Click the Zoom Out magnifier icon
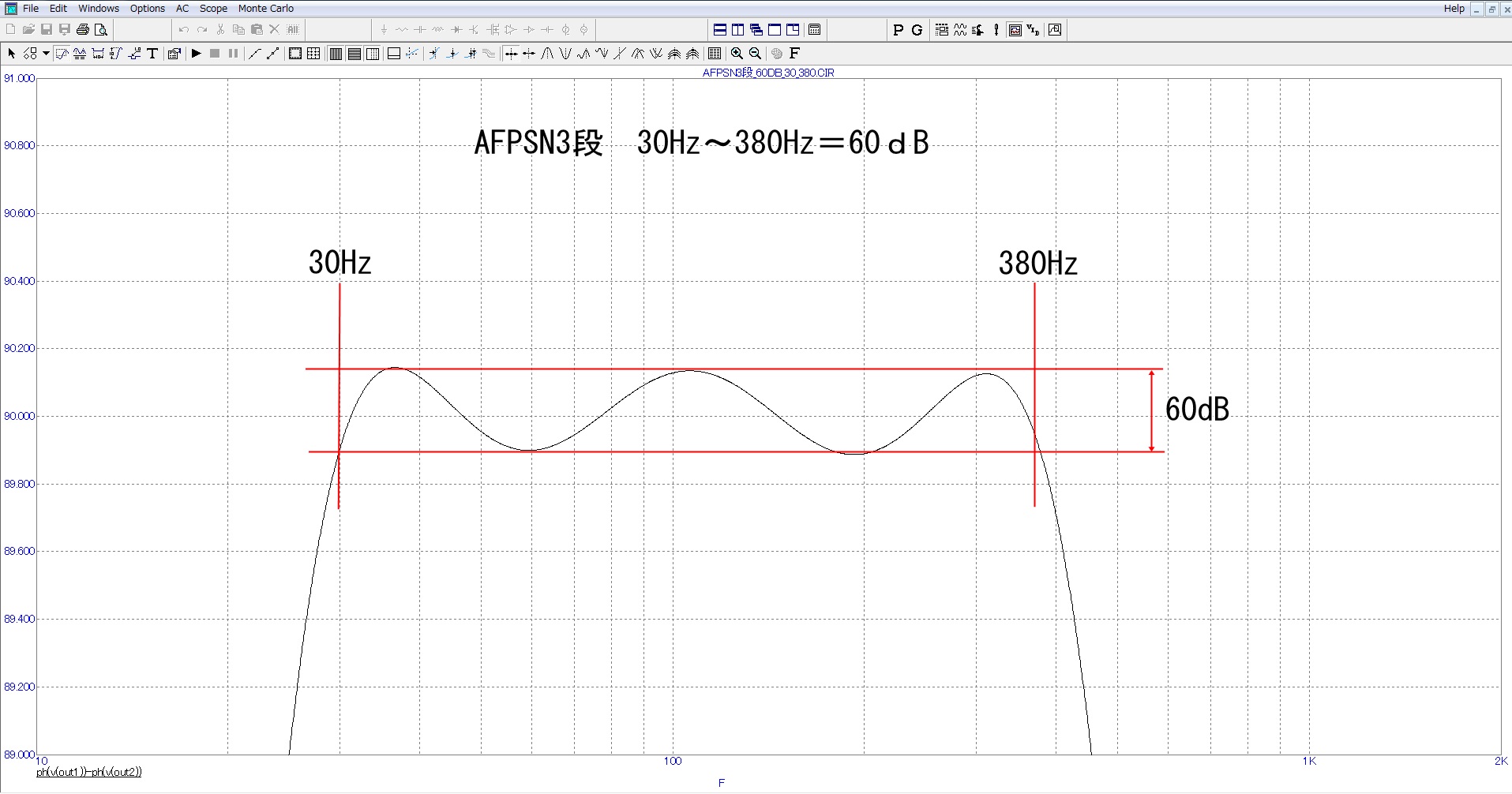The width and height of the screenshot is (1512, 794). tap(755, 54)
